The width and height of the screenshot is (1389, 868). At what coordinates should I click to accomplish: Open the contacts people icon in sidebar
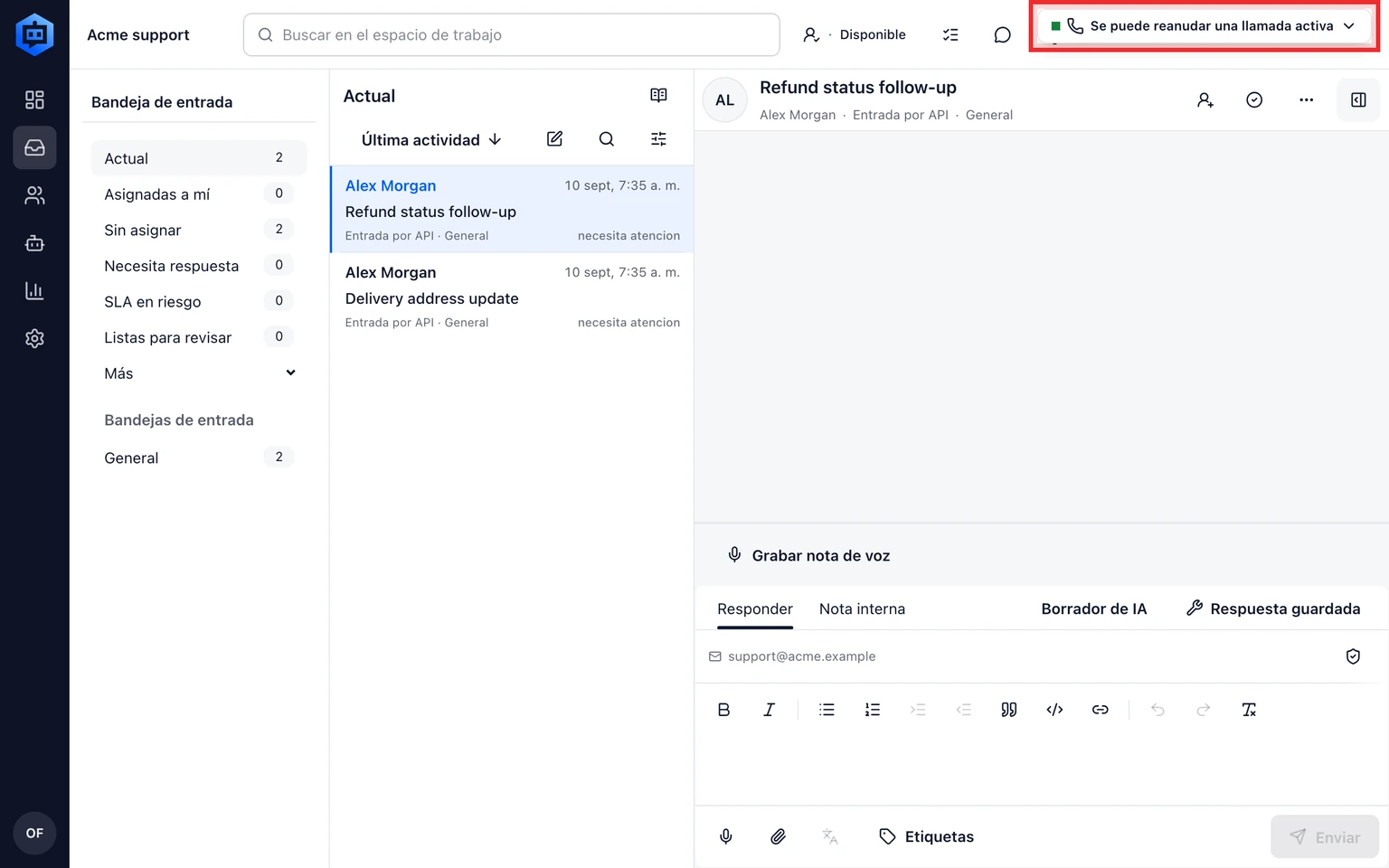(34, 195)
